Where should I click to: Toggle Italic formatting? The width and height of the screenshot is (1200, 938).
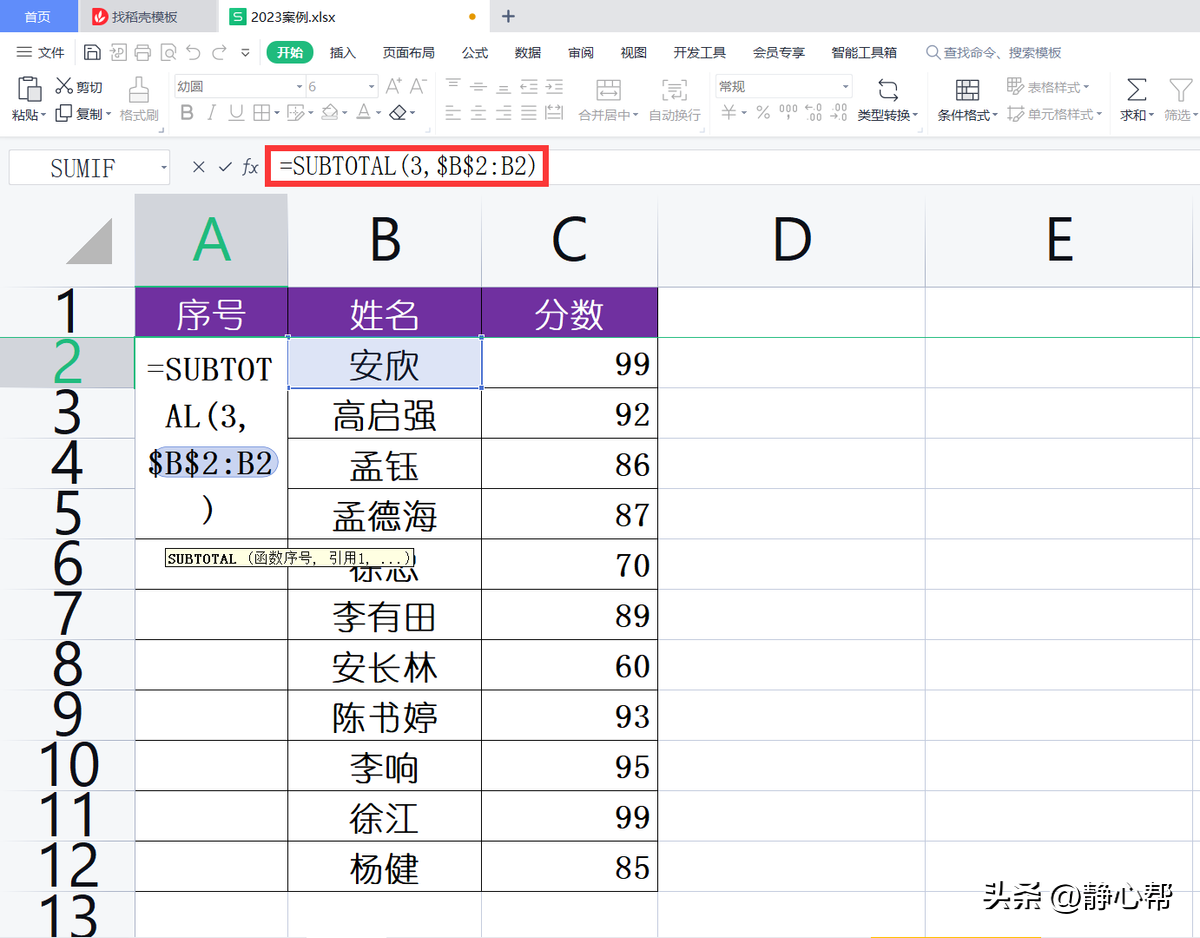click(x=212, y=113)
